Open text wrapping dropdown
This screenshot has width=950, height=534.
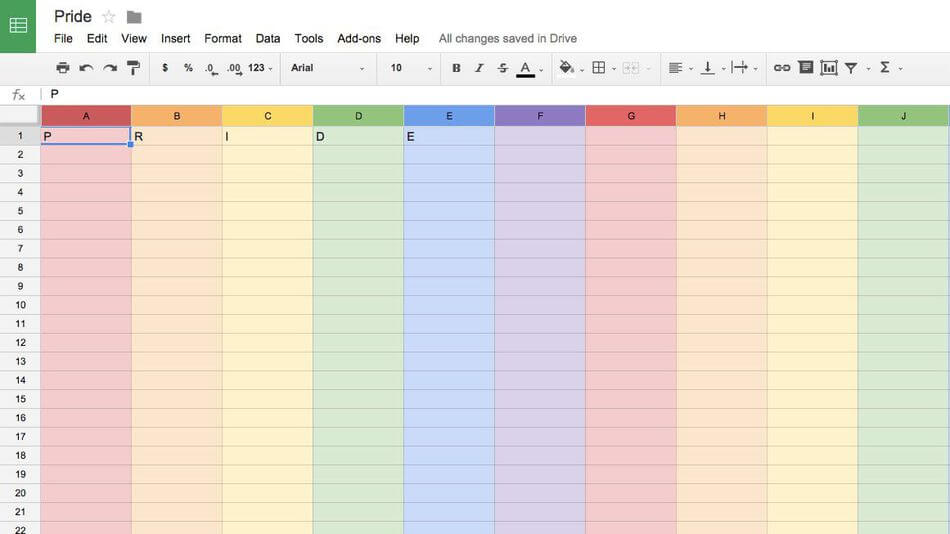click(x=740, y=68)
